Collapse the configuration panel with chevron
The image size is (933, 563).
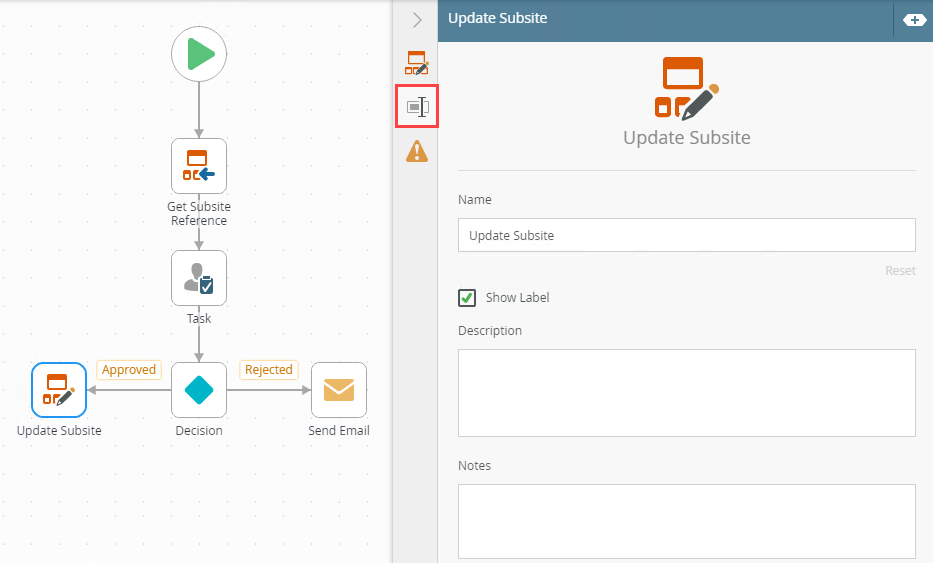pos(417,20)
